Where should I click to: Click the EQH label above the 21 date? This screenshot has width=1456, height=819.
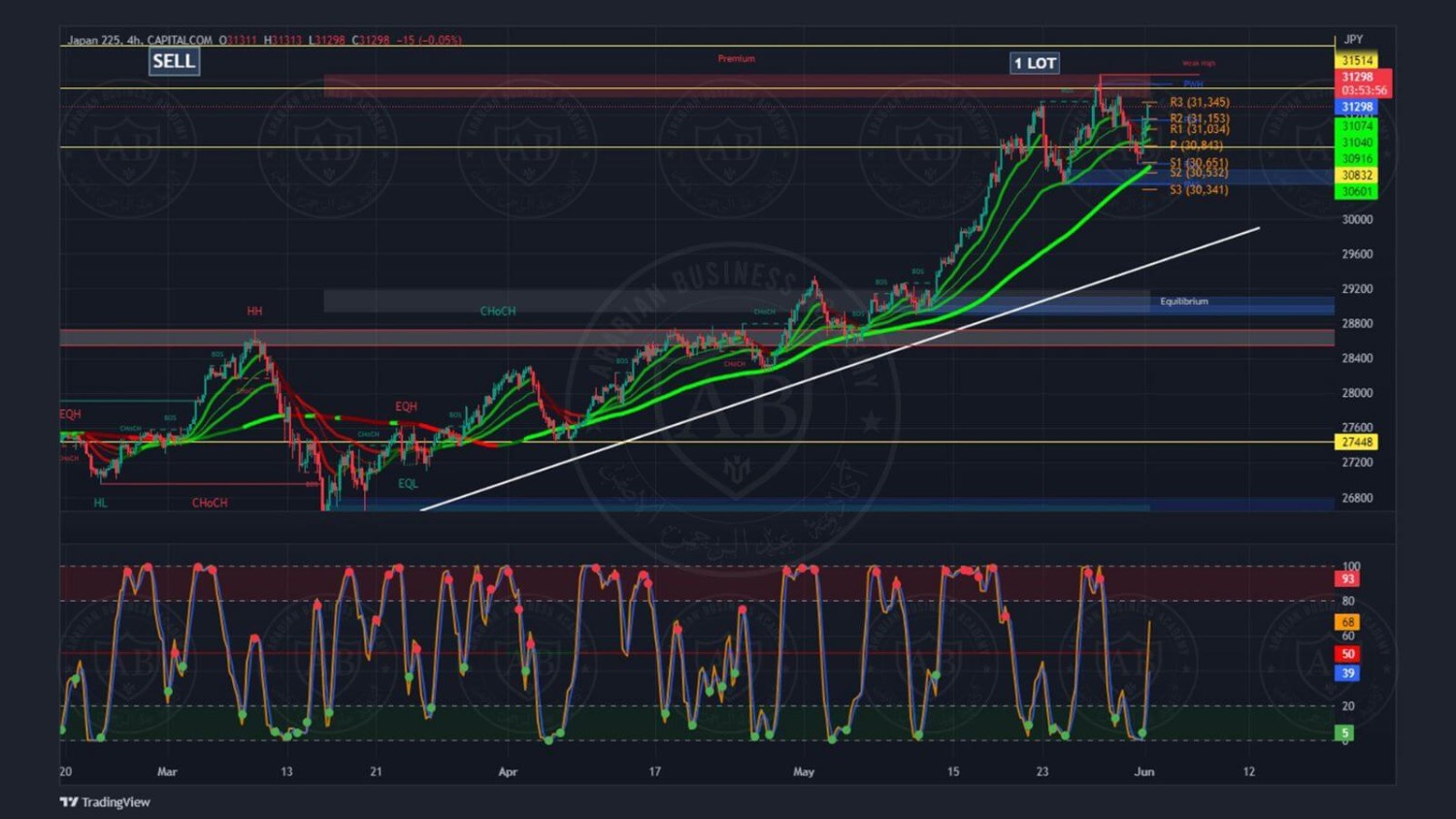(x=406, y=407)
